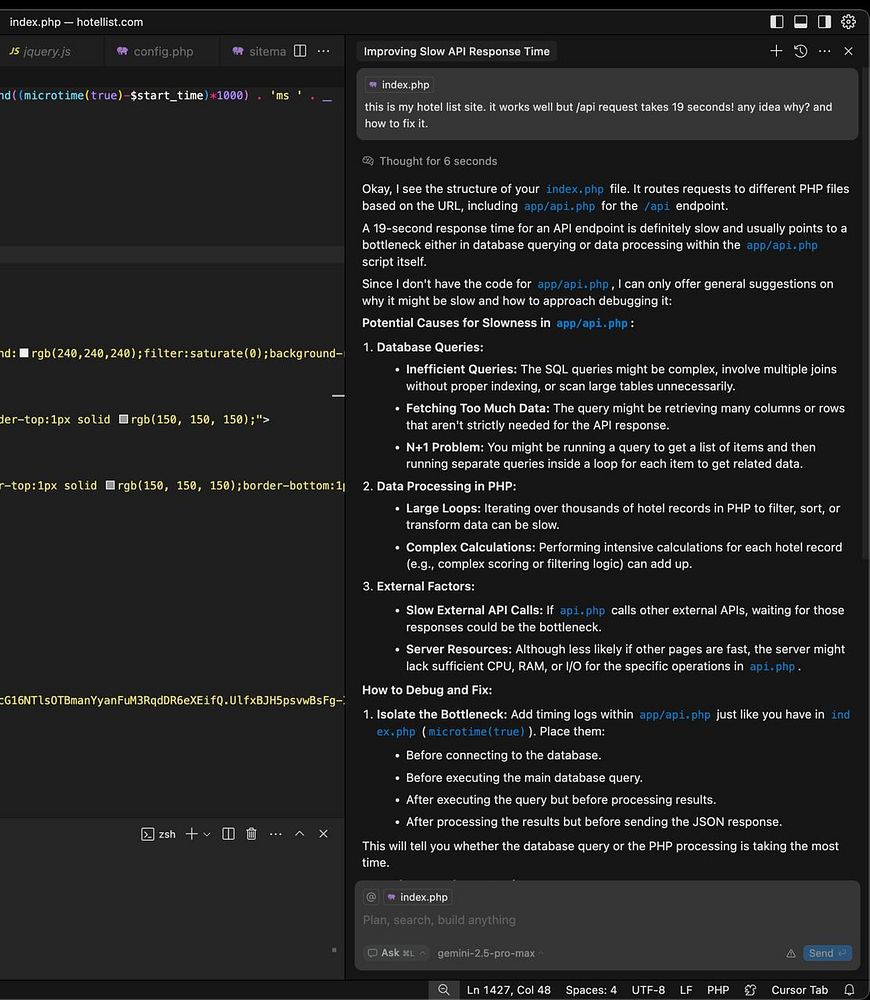Click index.php context chip in user message
Viewport: 870px width, 1000px height.
point(400,85)
